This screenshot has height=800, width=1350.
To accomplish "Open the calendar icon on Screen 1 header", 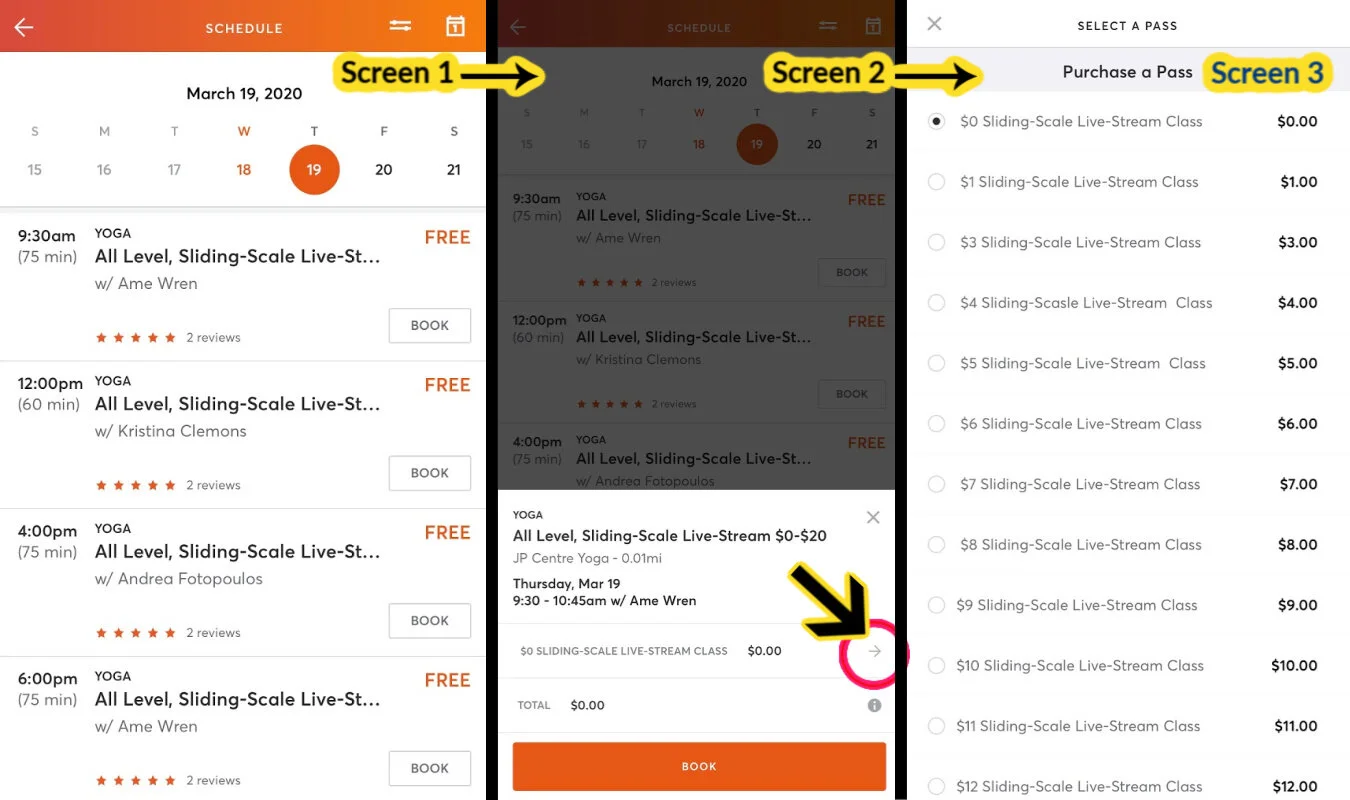I will pyautogui.click(x=455, y=26).
